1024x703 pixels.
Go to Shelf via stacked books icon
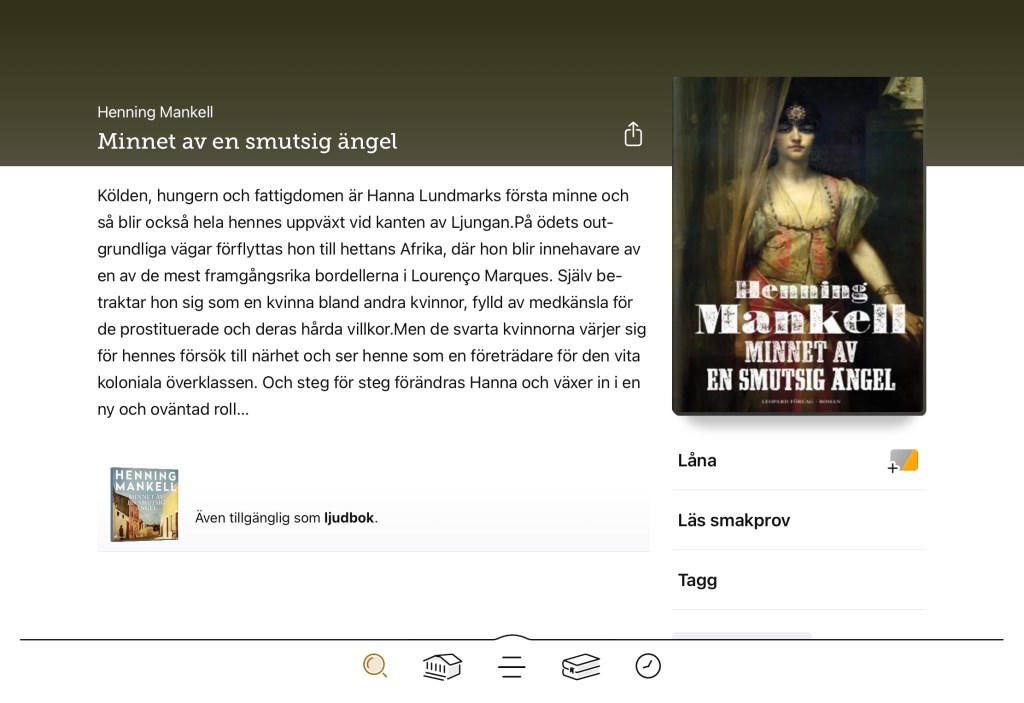(x=581, y=666)
